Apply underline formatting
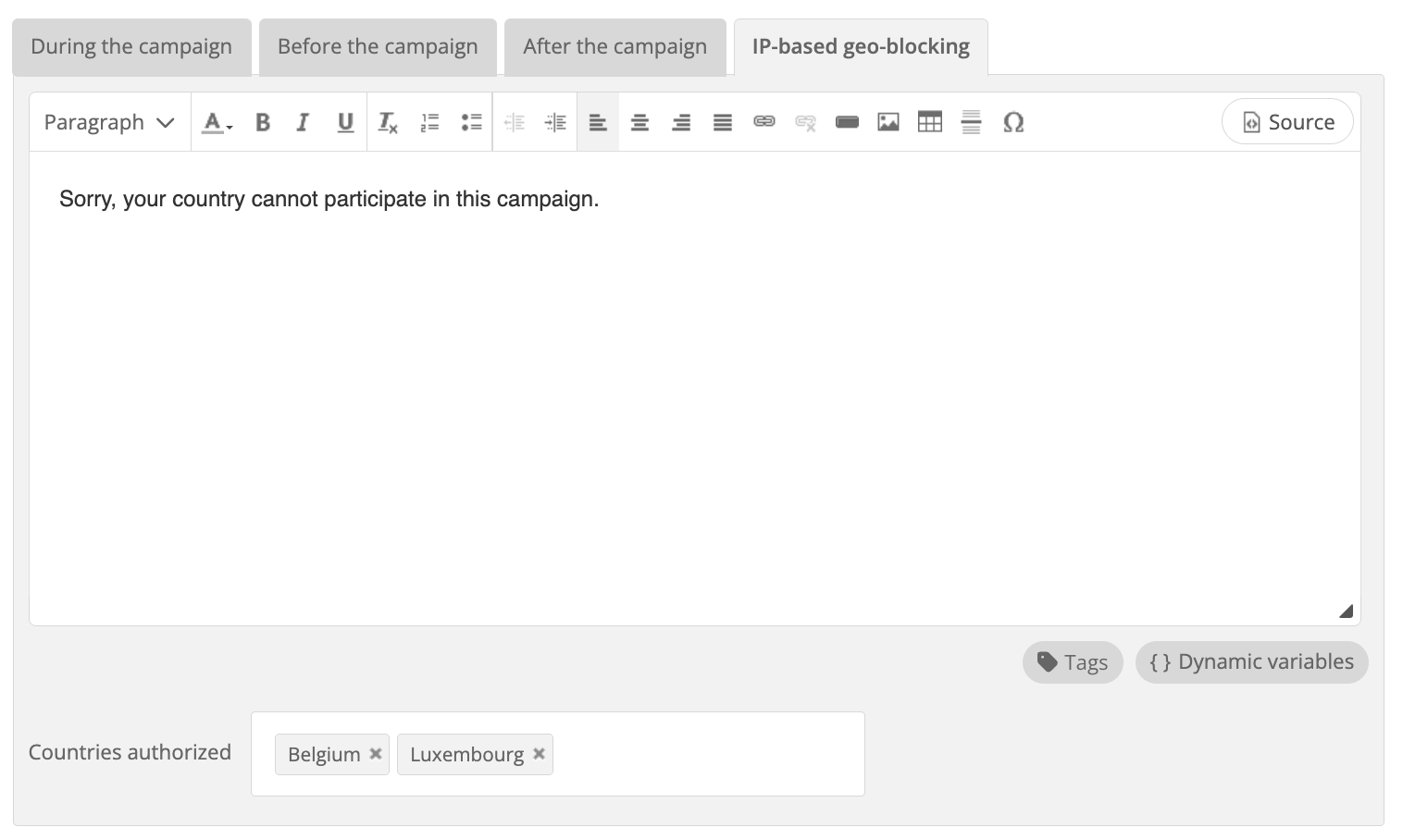Screen dimensions: 1403x840 coord(345,122)
